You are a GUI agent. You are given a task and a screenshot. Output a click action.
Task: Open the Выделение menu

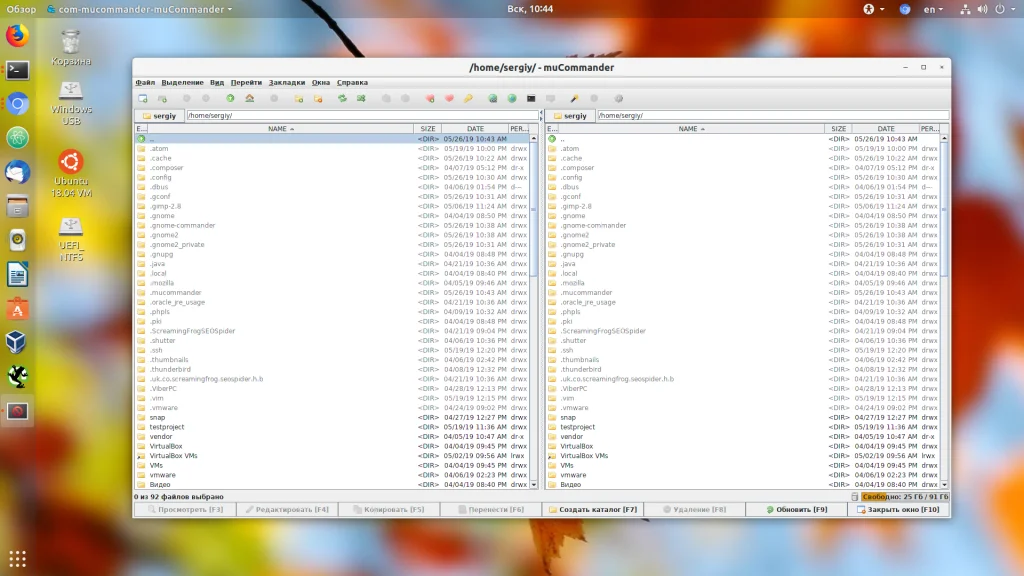pos(182,82)
